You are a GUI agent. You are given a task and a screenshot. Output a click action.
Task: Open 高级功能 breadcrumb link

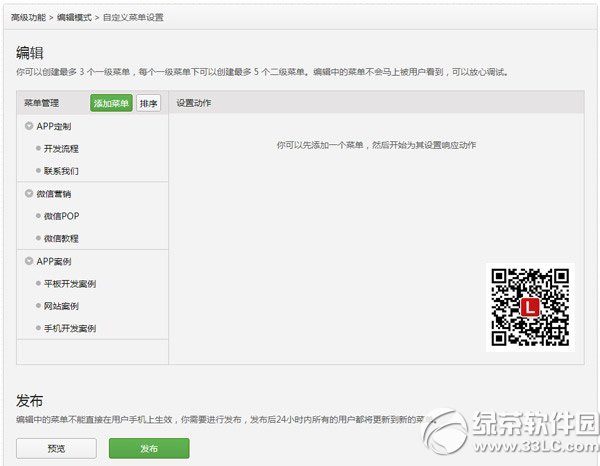[x=28, y=17]
